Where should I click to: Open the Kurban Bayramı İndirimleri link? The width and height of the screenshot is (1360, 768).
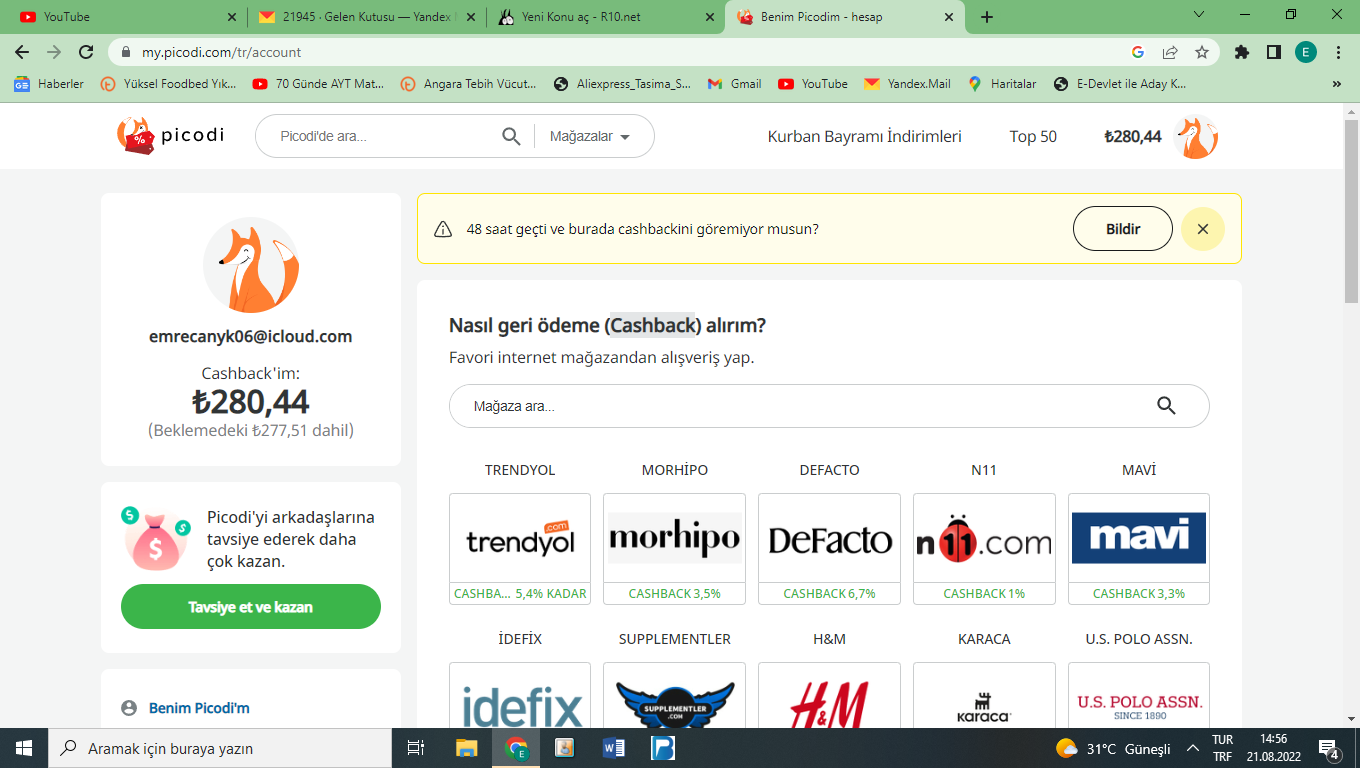[x=864, y=137]
